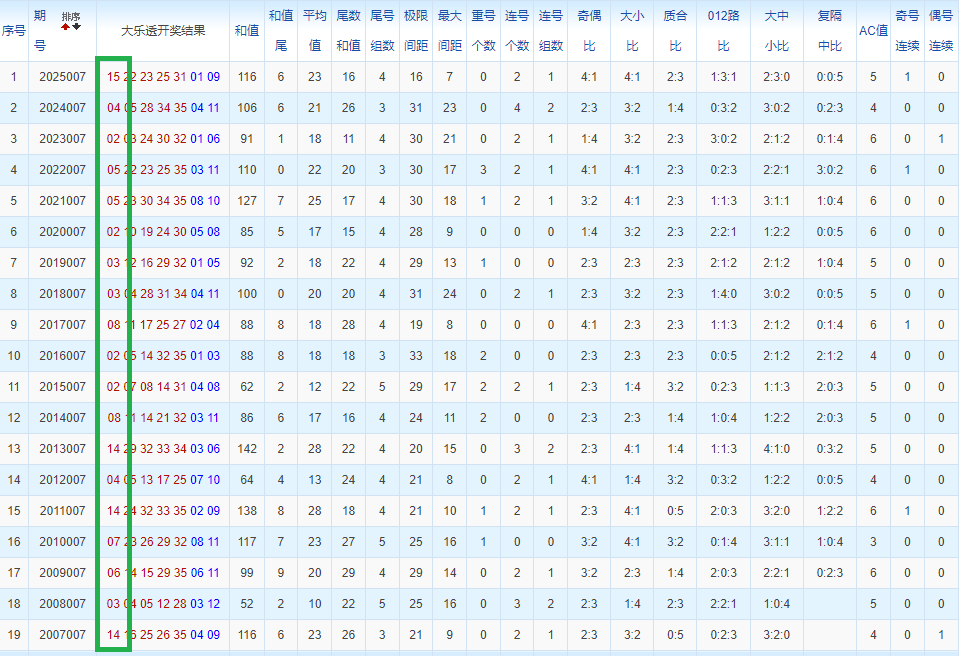This screenshot has height=656, width=964.
Task: Click 平均值 value 10 in row 2008007
Action: 315,604
